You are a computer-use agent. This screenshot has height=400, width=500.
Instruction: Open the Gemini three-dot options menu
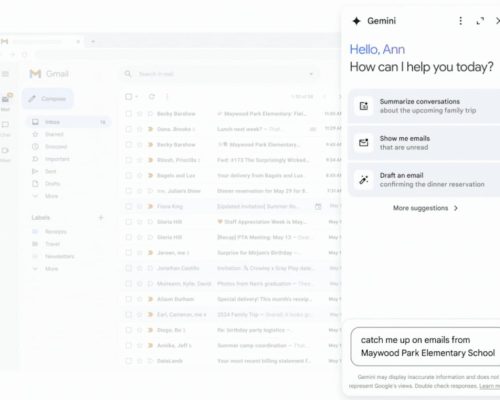461,21
